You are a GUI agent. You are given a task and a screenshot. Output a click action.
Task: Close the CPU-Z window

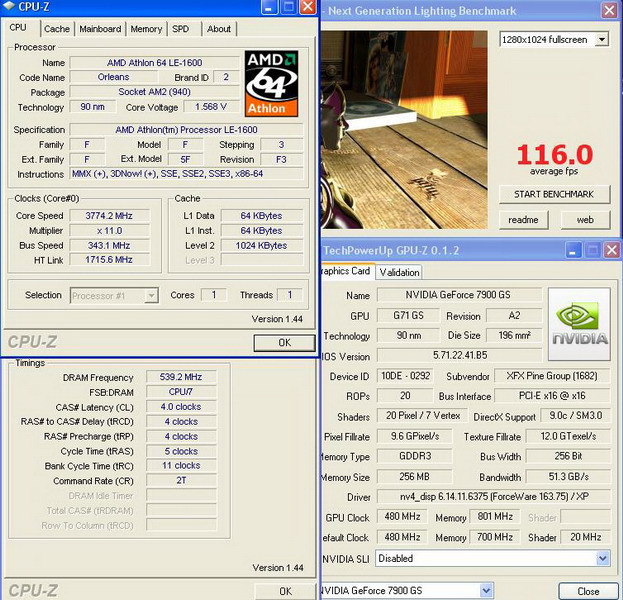point(308,7)
